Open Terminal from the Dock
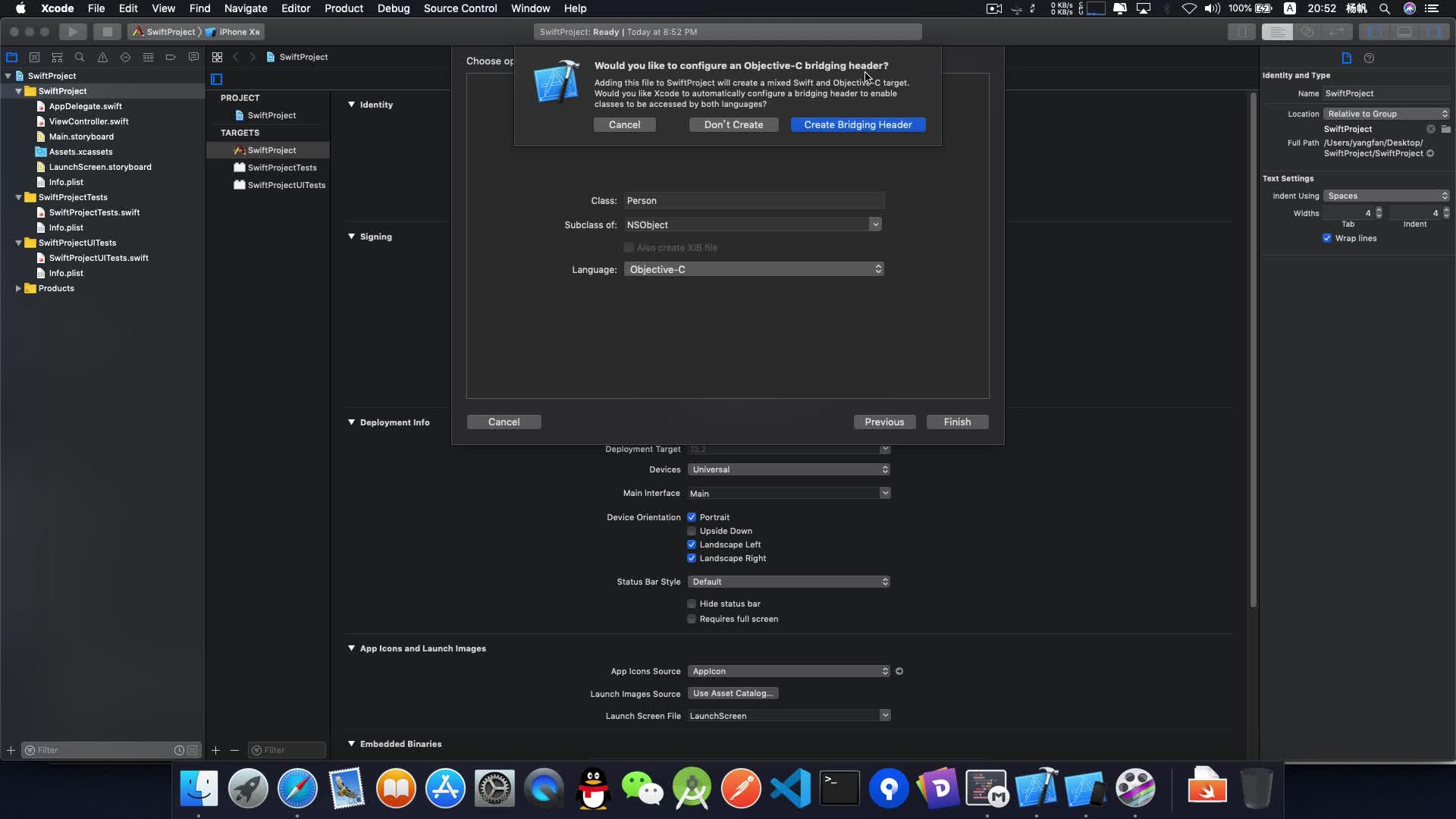 point(839,789)
